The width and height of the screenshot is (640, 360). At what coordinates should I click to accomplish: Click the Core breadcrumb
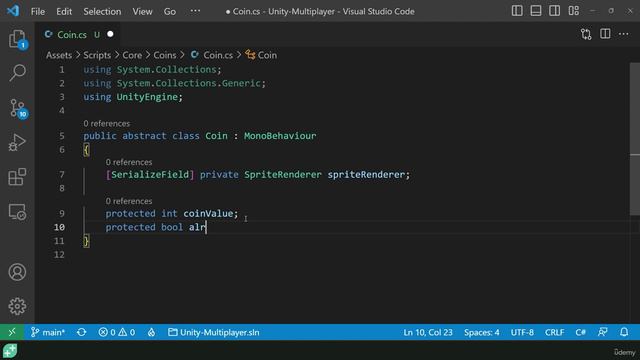(x=132, y=55)
